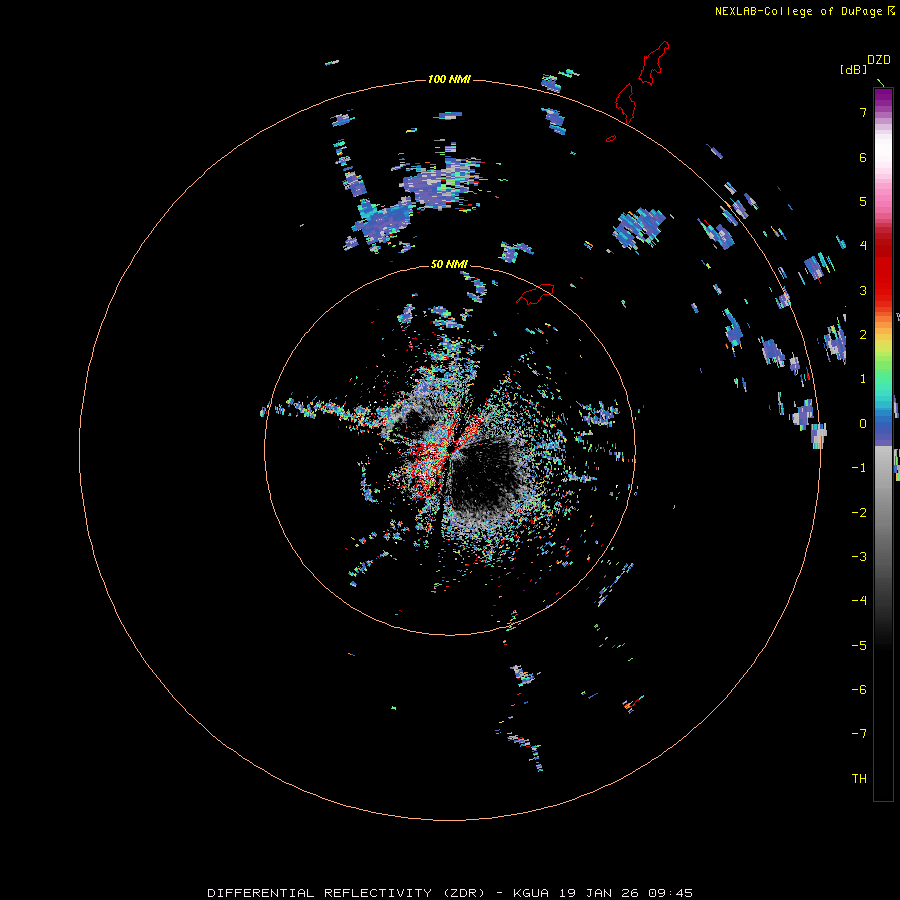Click the -2 value on the color scale
Image resolution: width=900 pixels, height=900 pixels.
coord(859,513)
